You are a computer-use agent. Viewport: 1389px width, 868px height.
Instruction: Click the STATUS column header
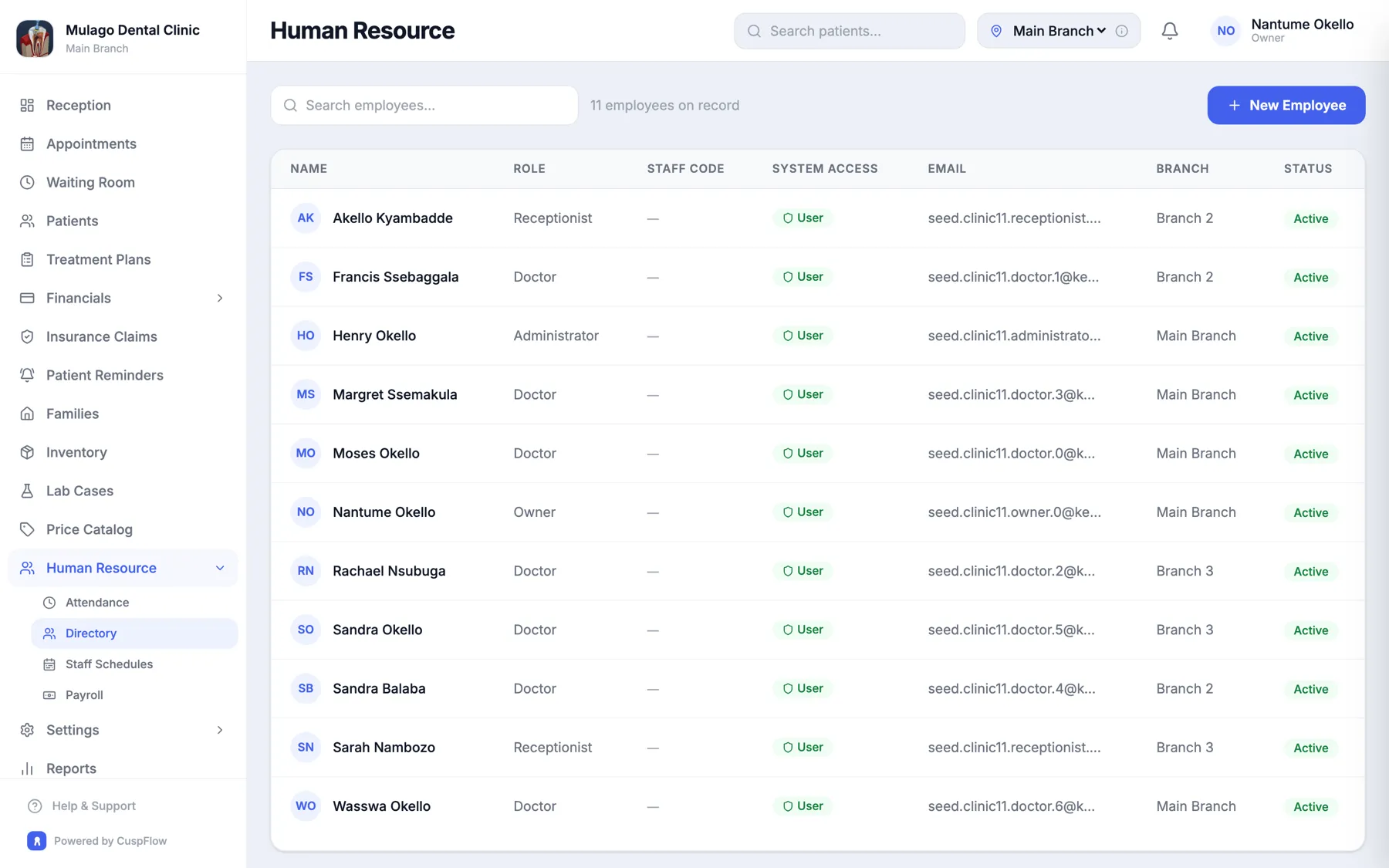(x=1307, y=168)
